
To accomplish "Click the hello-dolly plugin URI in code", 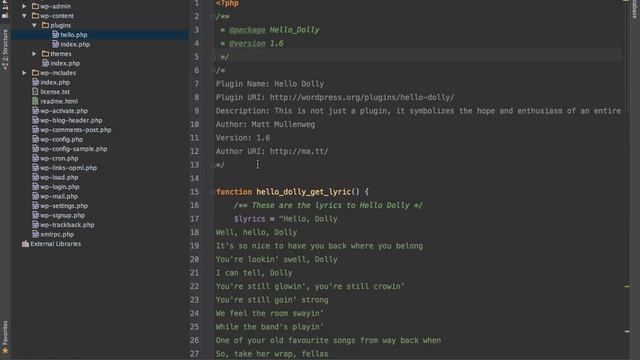I will click(x=362, y=97).
